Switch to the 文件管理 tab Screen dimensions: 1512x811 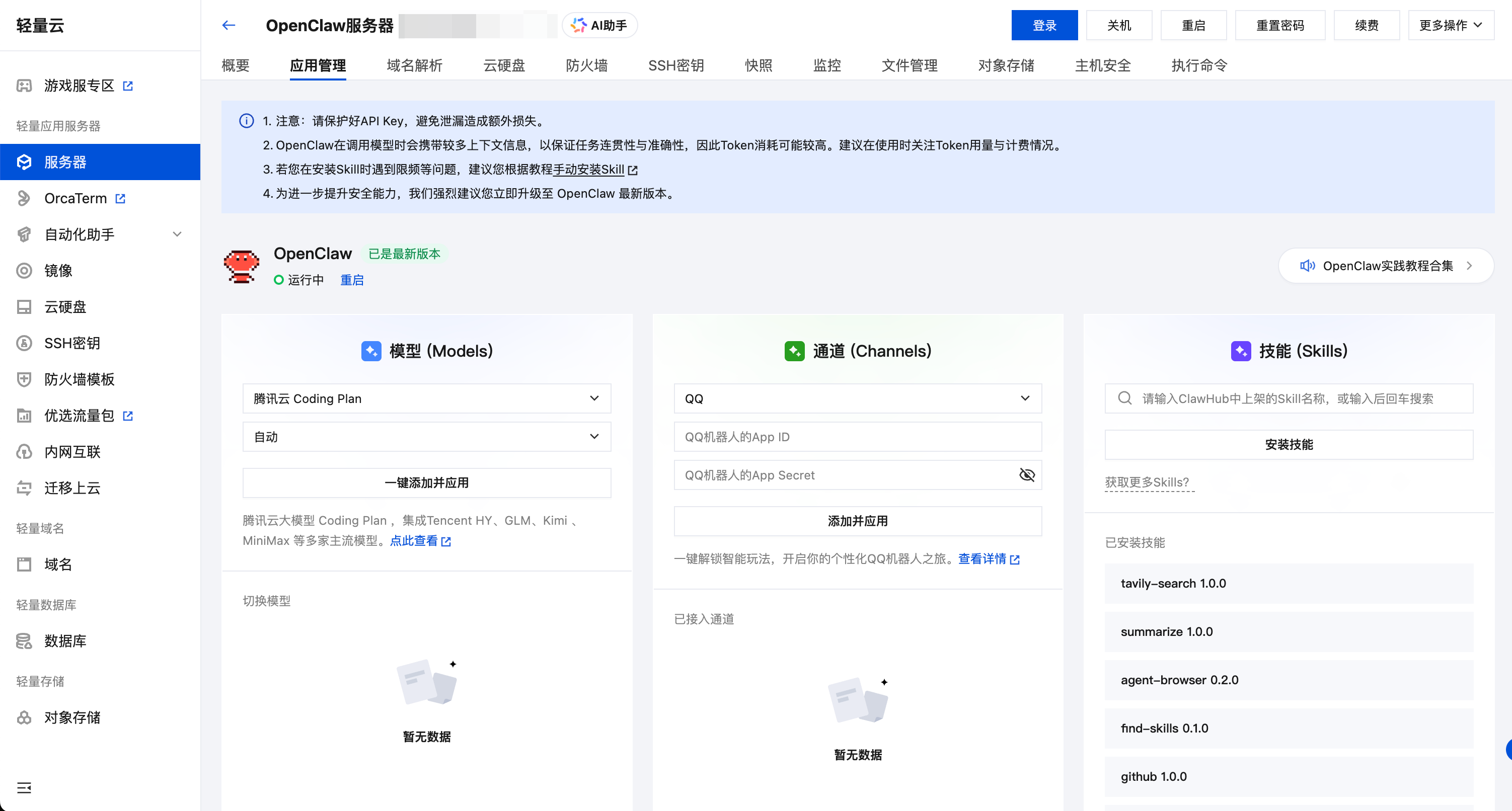click(909, 65)
